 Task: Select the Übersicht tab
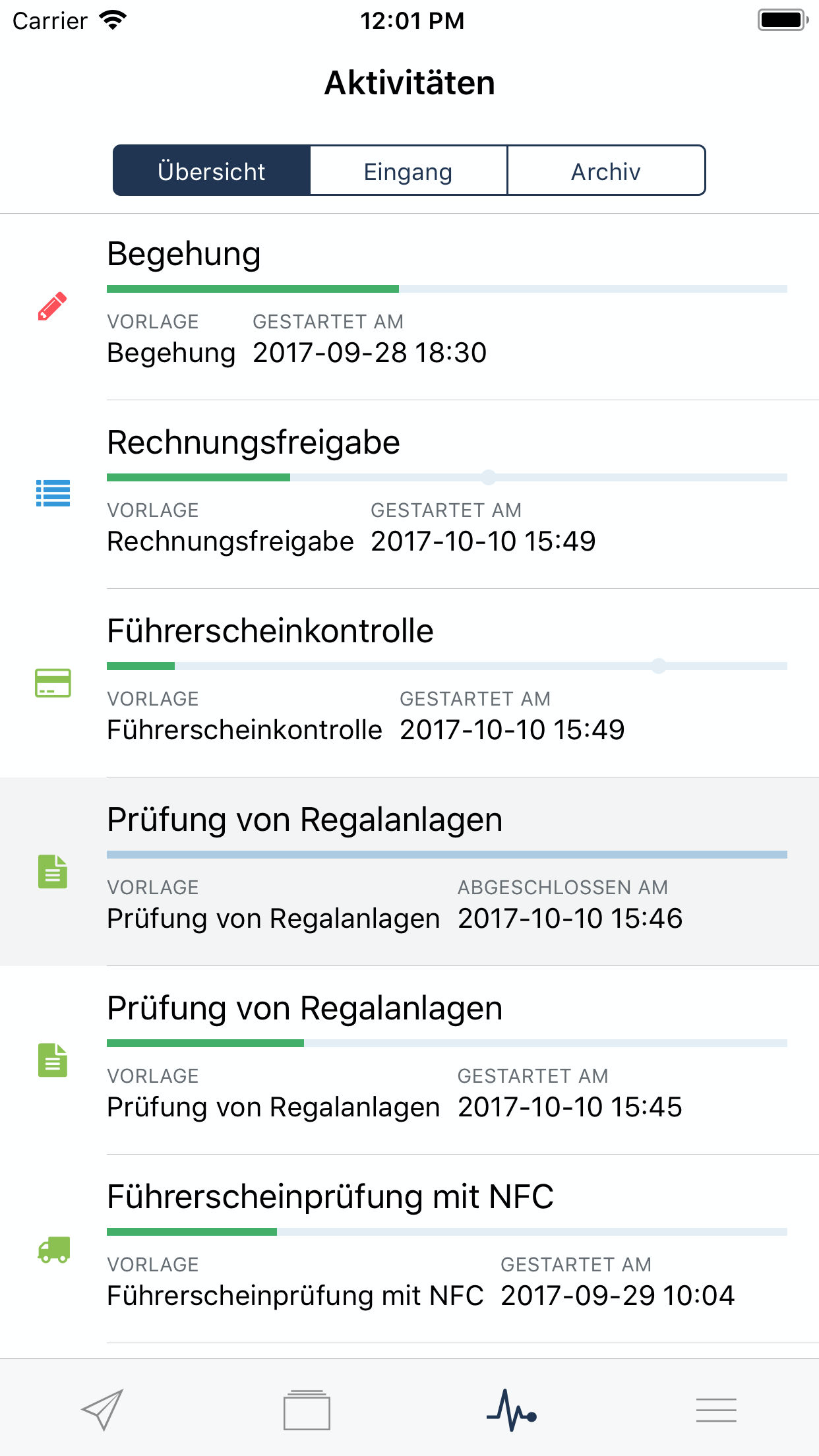(211, 171)
